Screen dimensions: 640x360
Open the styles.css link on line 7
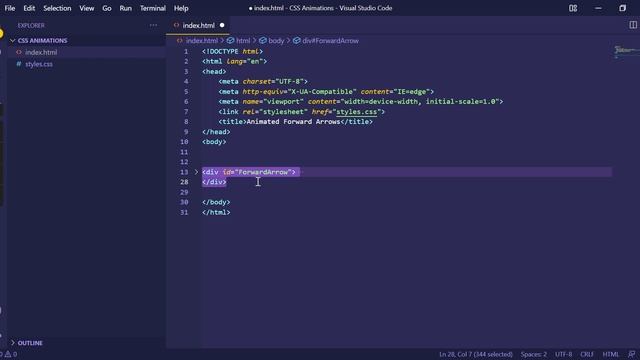coord(356,111)
